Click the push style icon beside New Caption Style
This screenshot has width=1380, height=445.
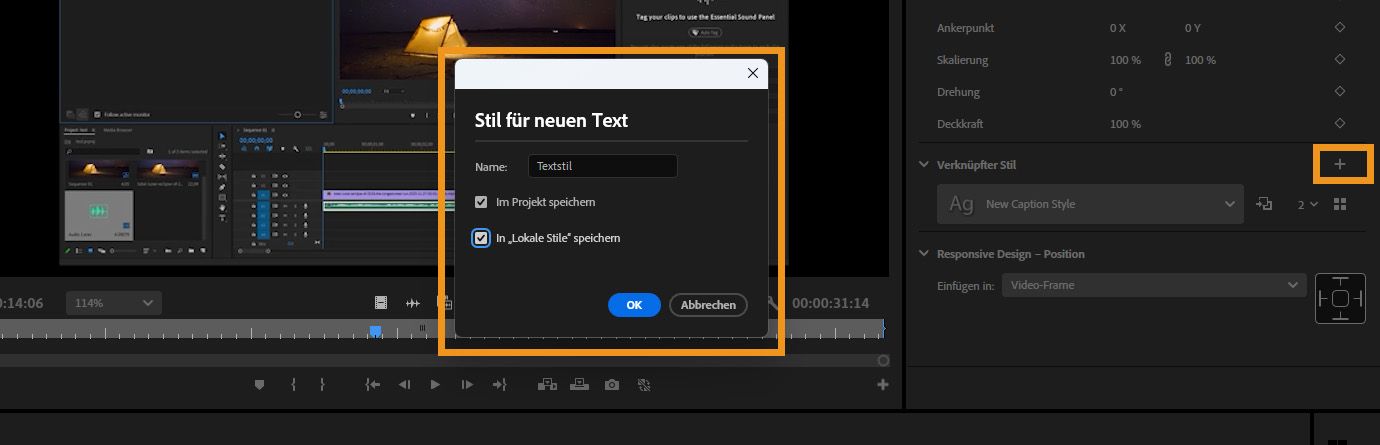(1264, 204)
